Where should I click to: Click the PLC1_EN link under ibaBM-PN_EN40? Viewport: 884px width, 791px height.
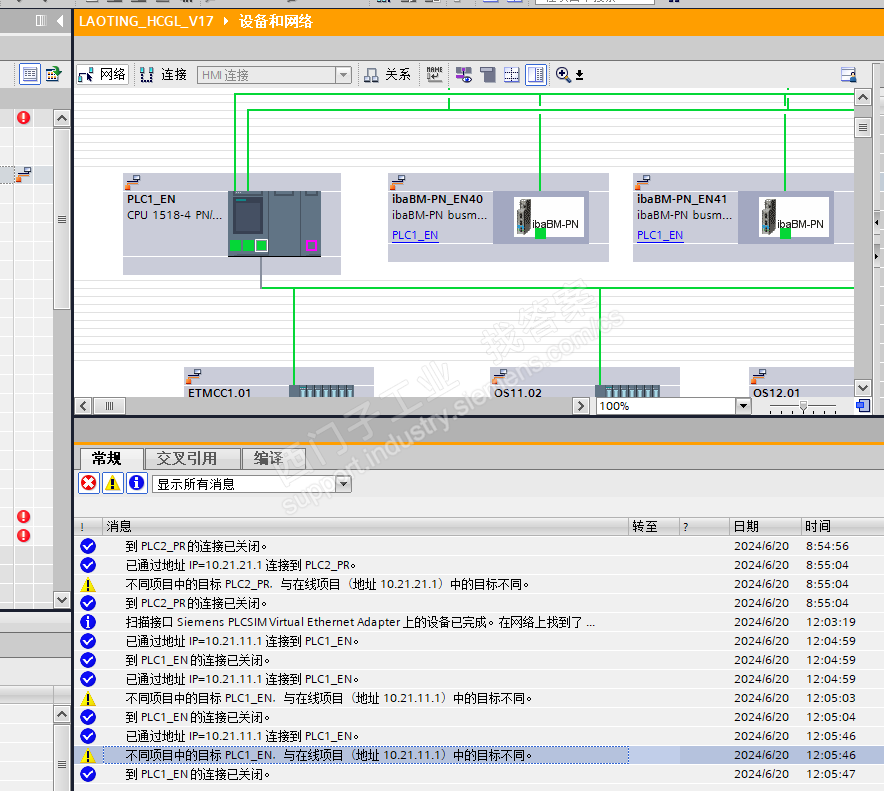(415, 235)
